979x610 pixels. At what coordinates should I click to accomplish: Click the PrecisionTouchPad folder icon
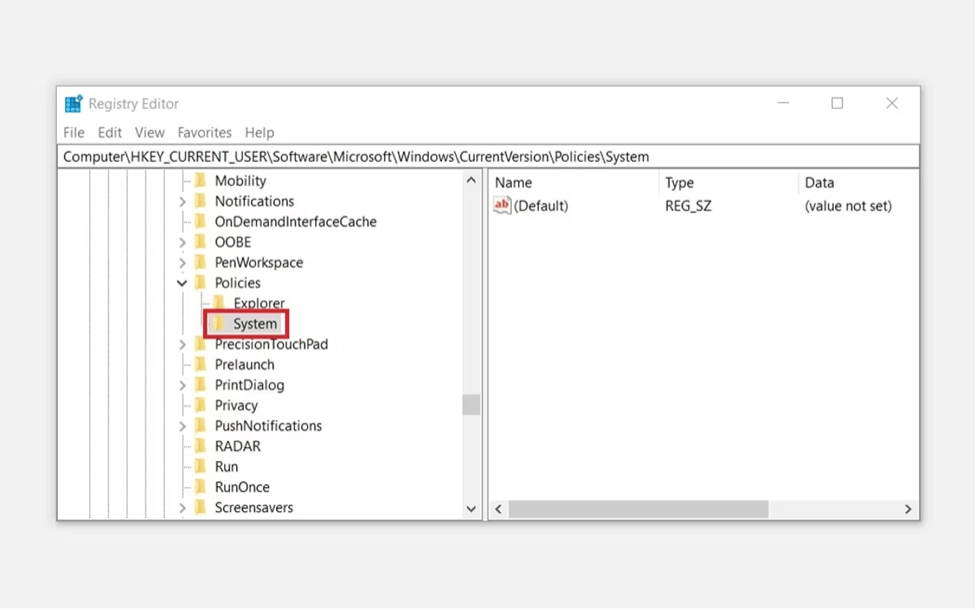pos(200,345)
